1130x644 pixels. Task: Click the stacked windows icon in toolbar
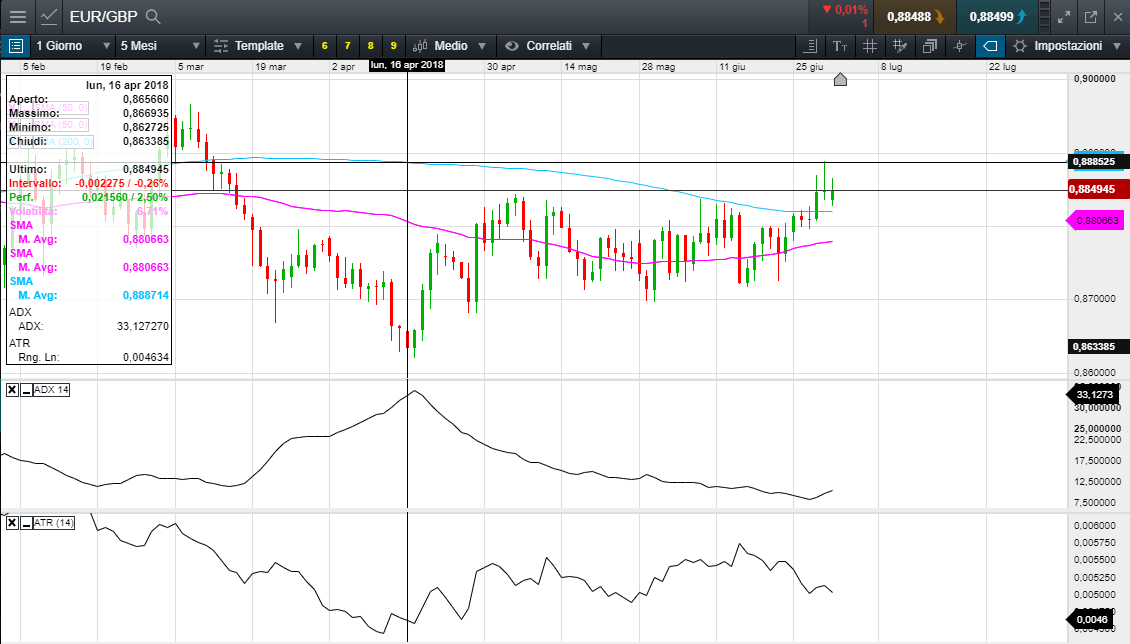point(930,46)
